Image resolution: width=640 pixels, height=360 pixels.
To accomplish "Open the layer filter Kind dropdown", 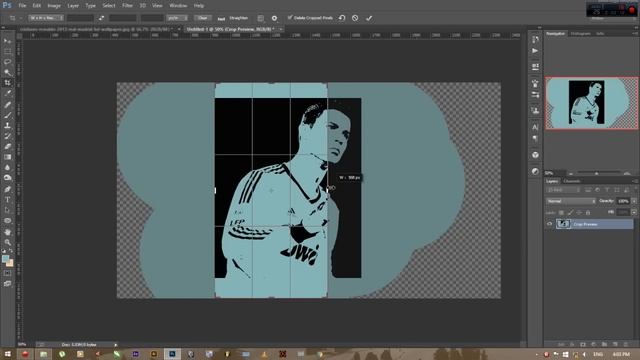I will [x=563, y=190].
